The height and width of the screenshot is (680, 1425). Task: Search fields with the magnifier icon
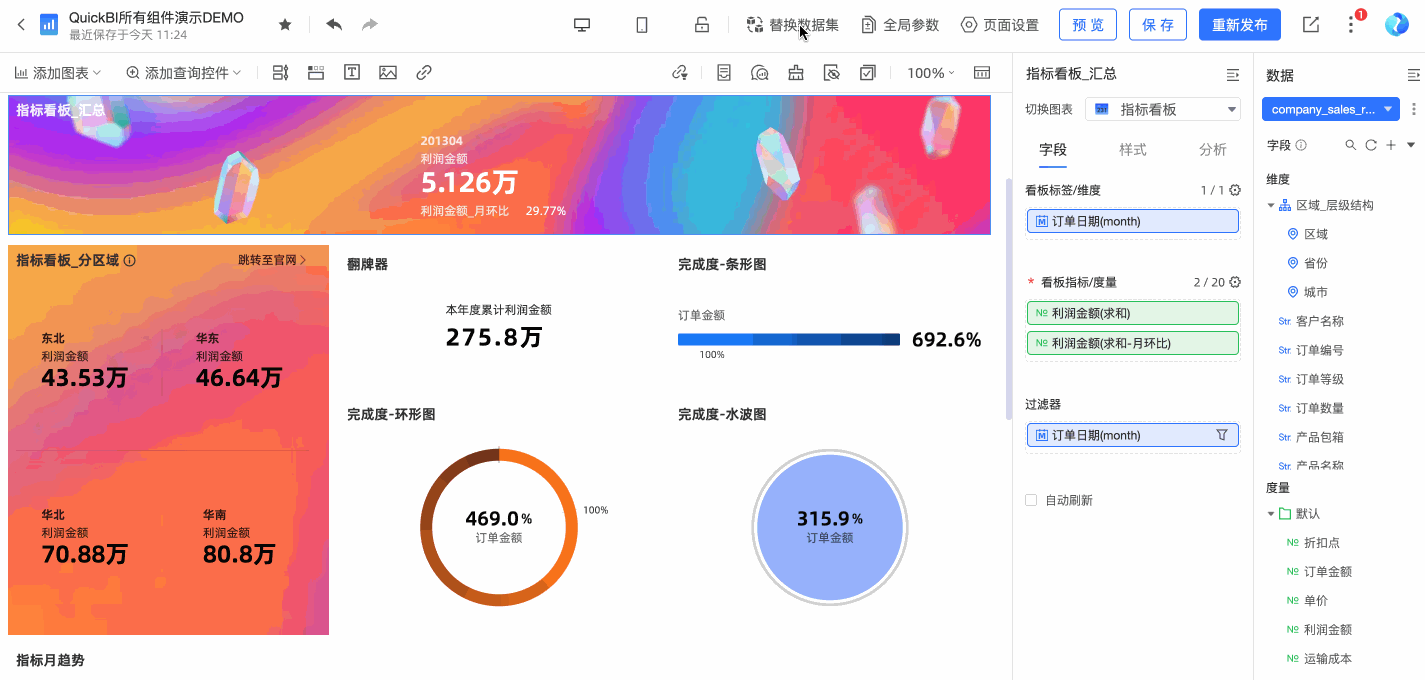point(1351,145)
